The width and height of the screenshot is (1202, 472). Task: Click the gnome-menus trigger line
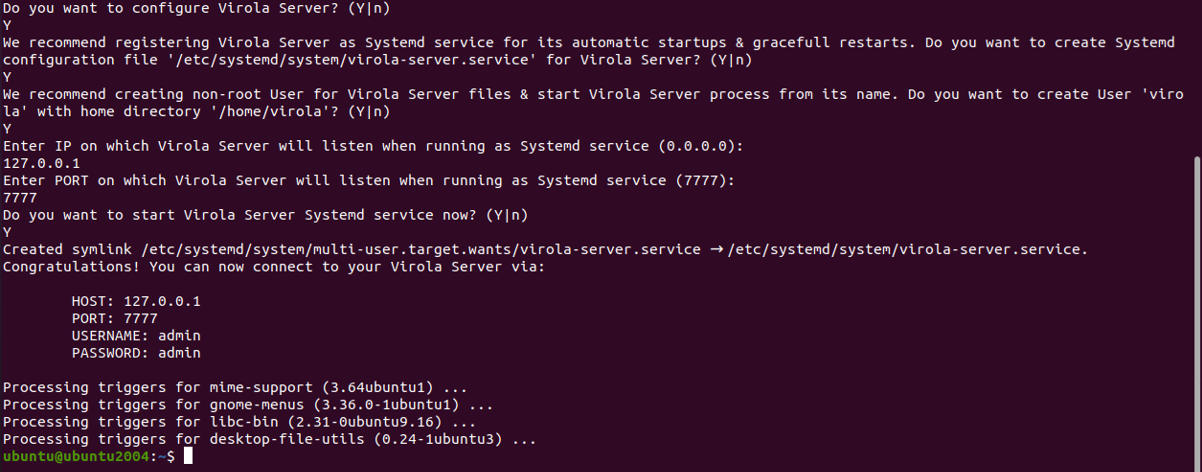[248, 405]
